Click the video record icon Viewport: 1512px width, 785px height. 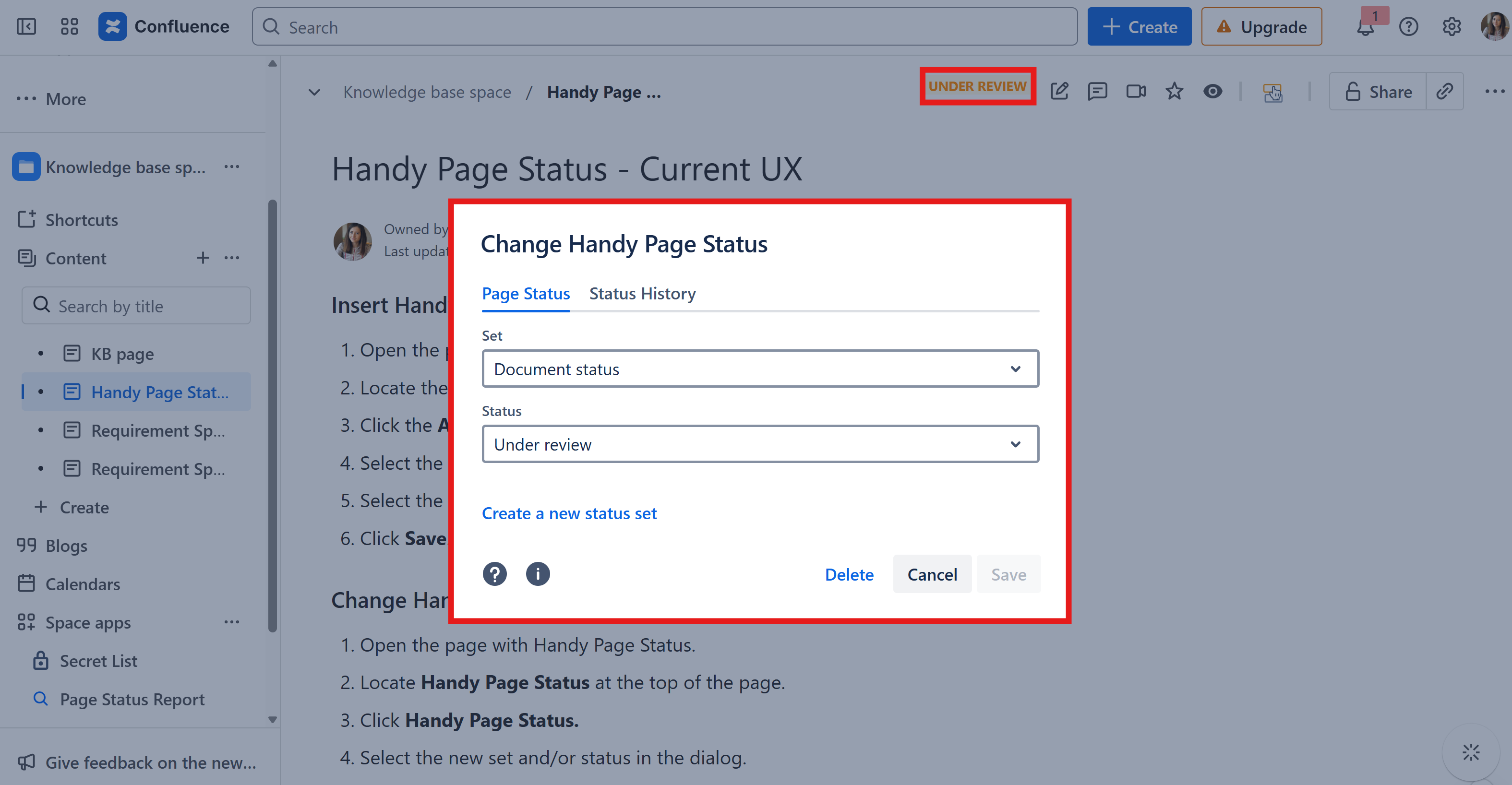(x=1136, y=92)
